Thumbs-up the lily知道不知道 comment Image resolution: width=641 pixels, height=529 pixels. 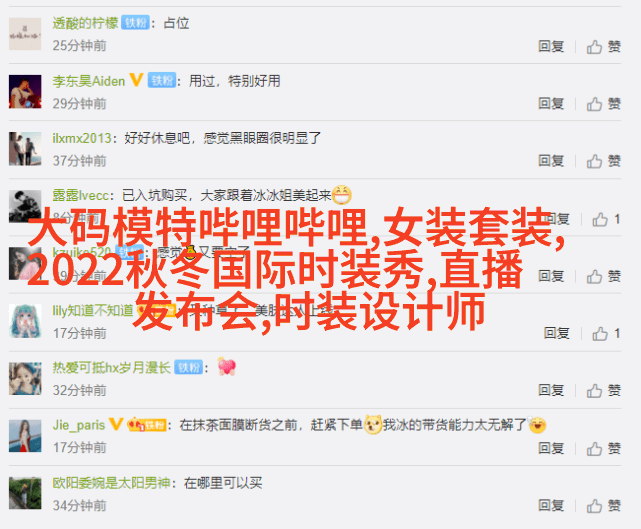(606, 334)
